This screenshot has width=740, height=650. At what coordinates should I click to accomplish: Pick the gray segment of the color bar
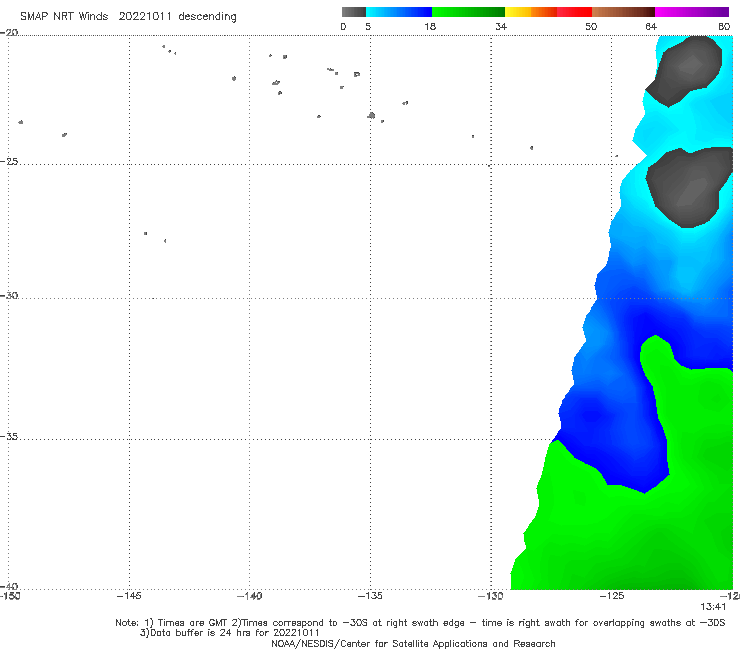tap(353, 12)
